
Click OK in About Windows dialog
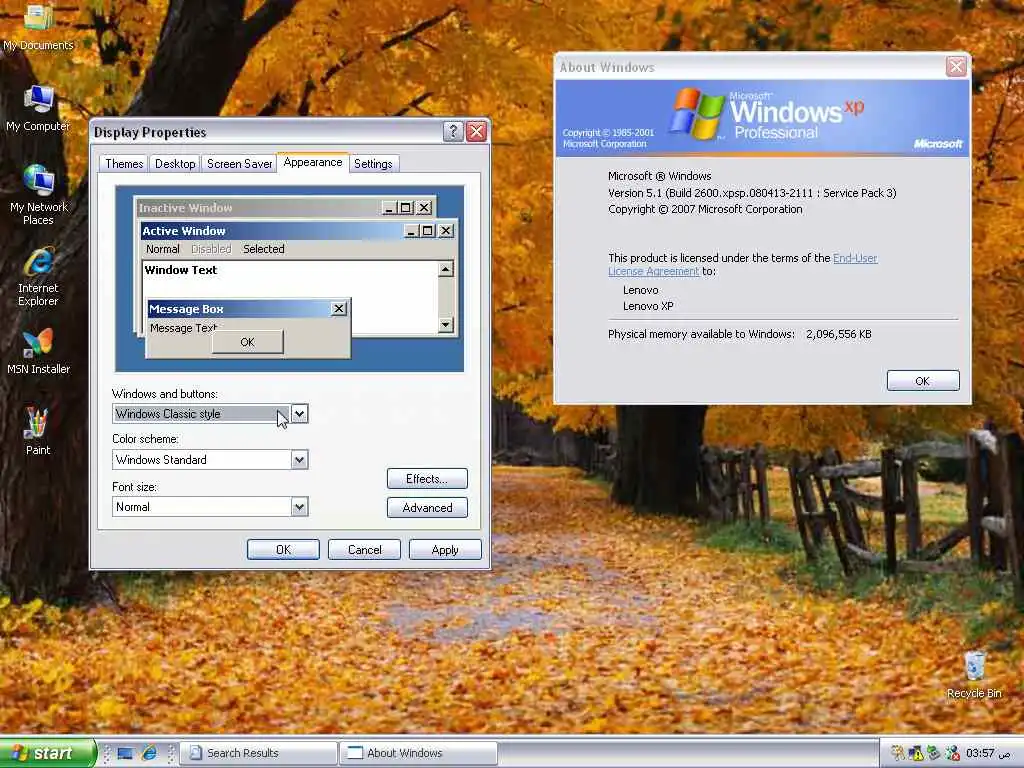923,381
